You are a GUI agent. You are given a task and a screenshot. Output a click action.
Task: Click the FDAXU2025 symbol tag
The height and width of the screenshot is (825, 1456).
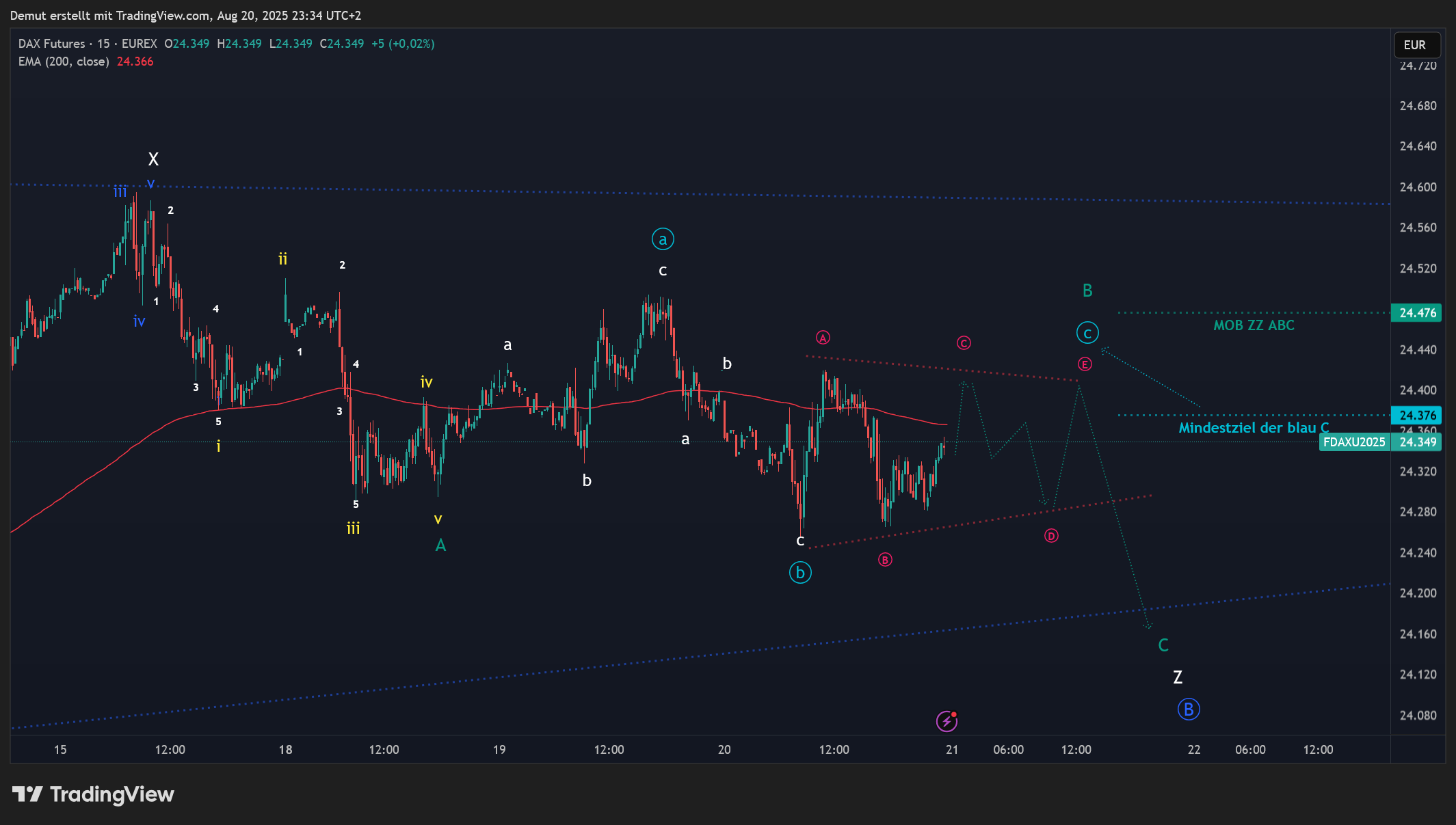click(x=1353, y=442)
